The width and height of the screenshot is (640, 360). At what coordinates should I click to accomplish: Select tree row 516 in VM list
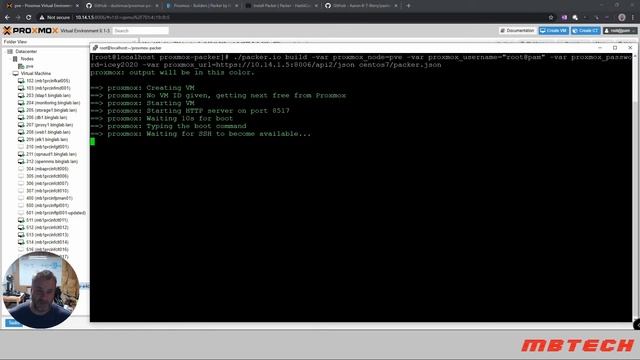tap(44, 249)
